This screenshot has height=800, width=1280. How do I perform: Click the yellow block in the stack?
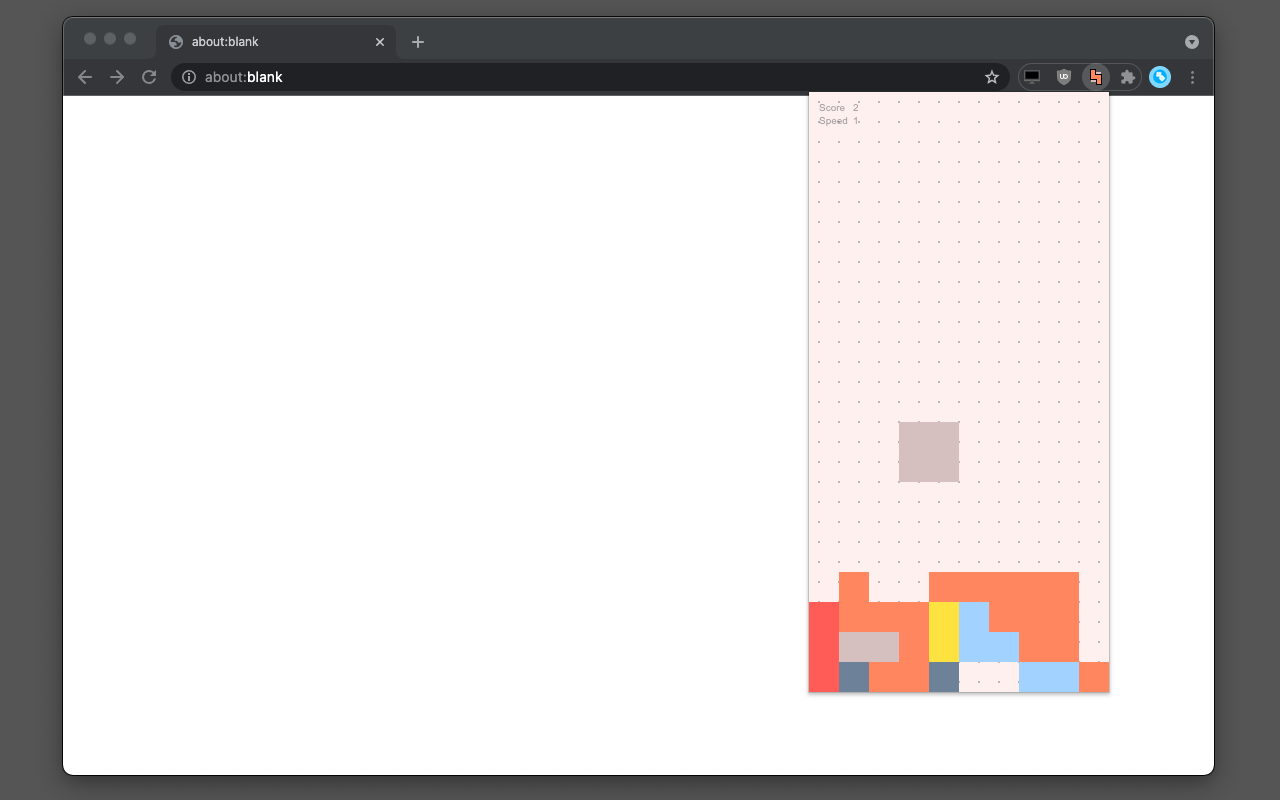(x=944, y=632)
